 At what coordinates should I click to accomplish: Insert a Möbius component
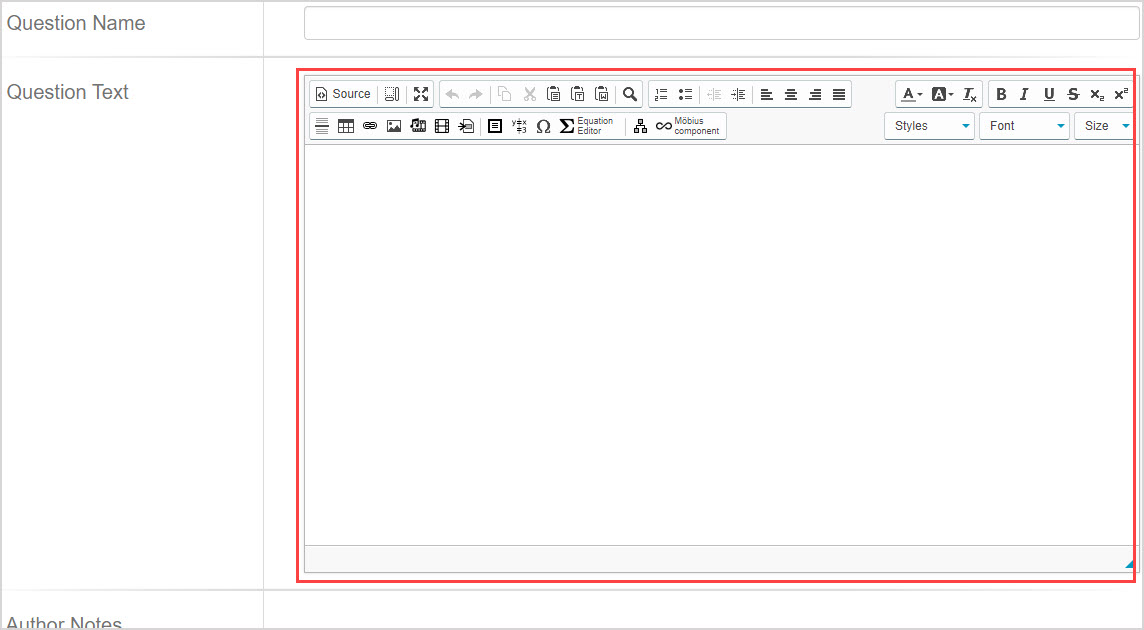(687, 126)
